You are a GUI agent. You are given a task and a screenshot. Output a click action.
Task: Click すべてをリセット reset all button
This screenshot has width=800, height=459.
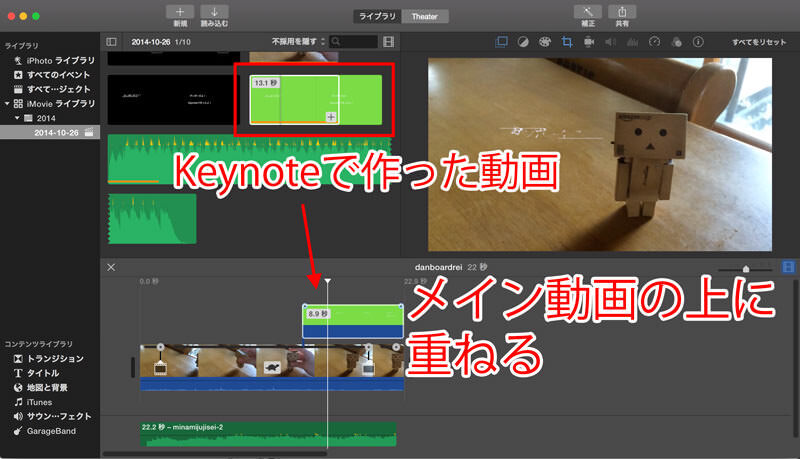(759, 42)
